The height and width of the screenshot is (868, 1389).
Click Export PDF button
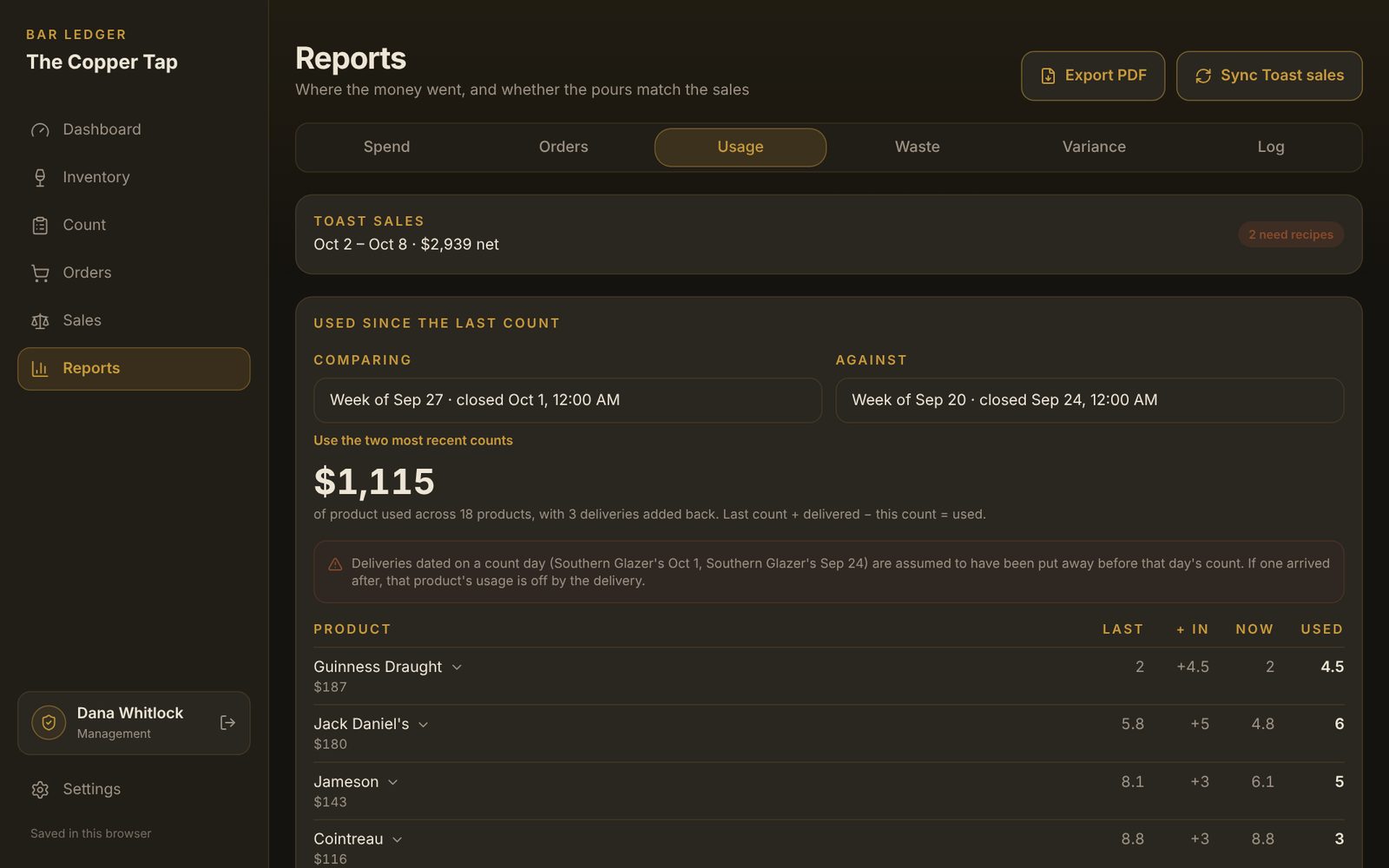click(x=1093, y=76)
